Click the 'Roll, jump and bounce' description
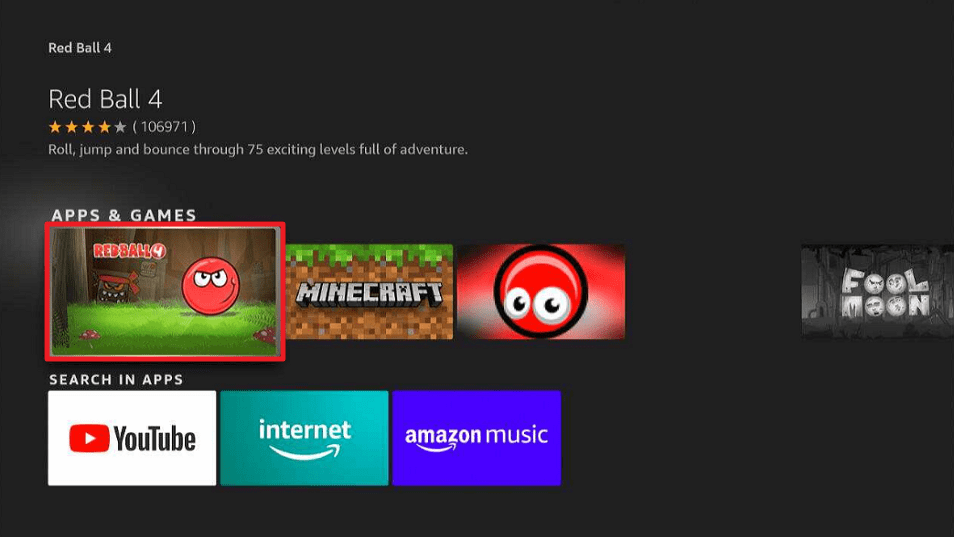Viewport: 954px width, 537px height. point(258,150)
